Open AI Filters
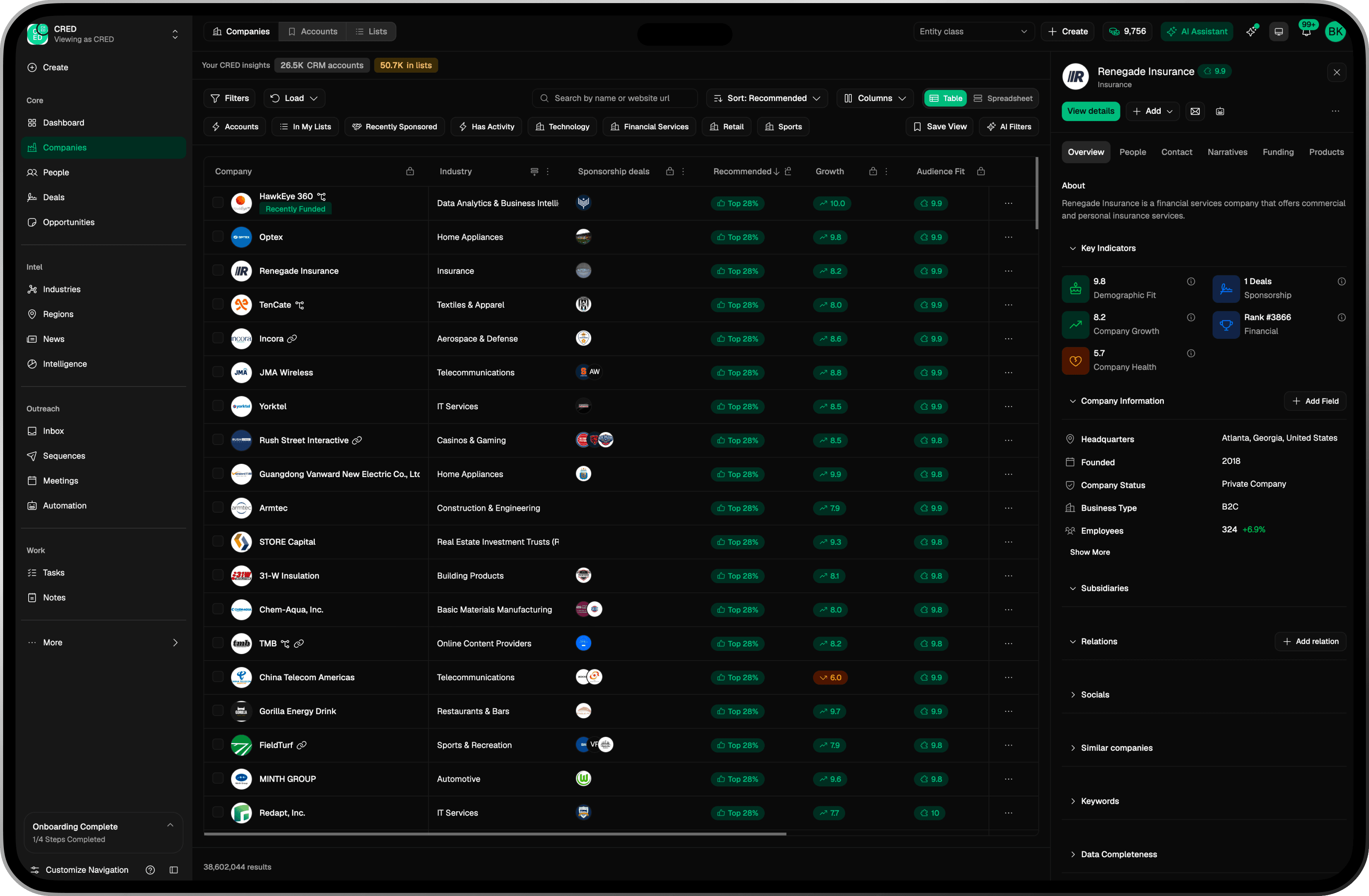Viewport: 1369px width, 896px height. point(1009,127)
